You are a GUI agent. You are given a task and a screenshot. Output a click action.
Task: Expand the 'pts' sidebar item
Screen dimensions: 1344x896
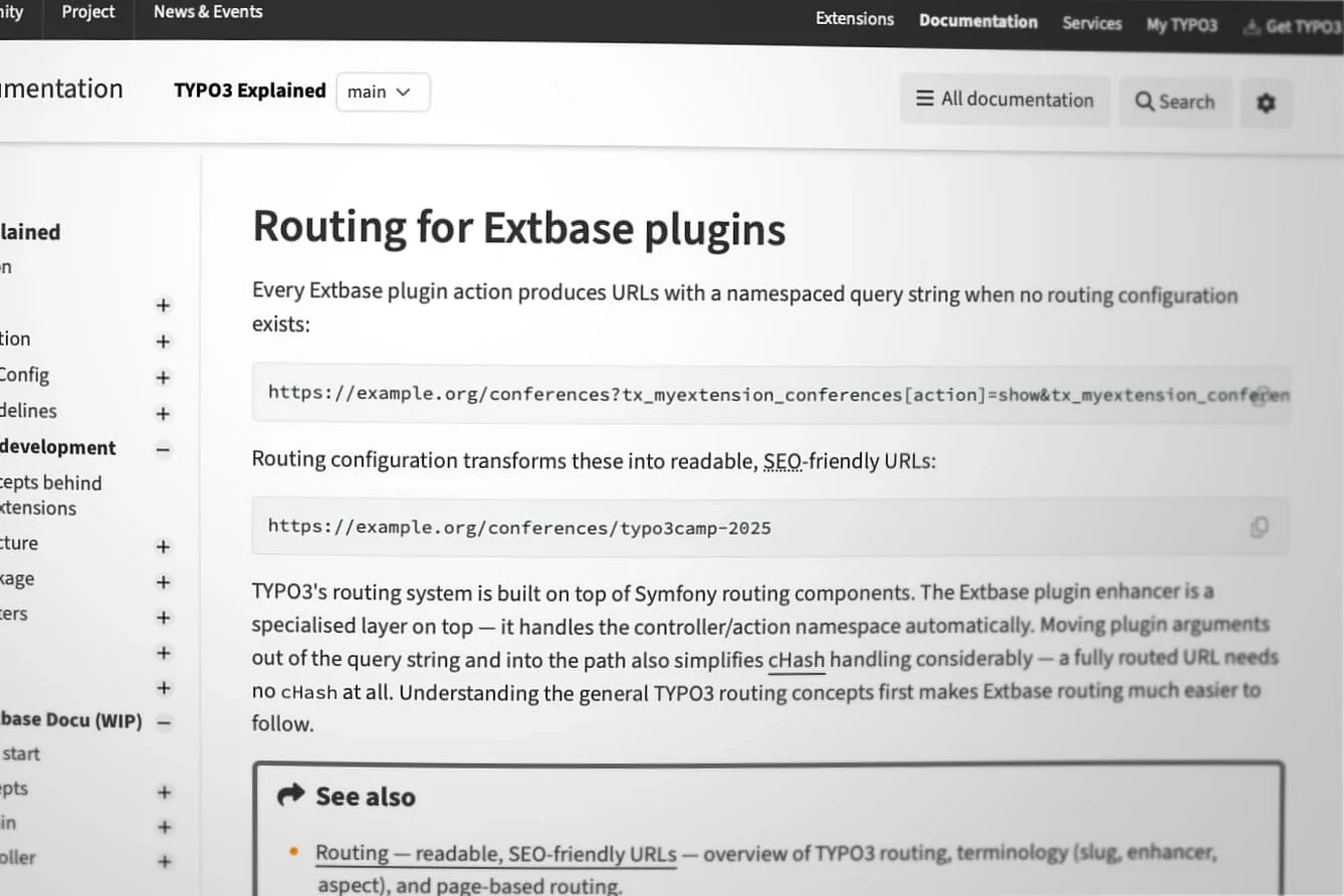[164, 792]
